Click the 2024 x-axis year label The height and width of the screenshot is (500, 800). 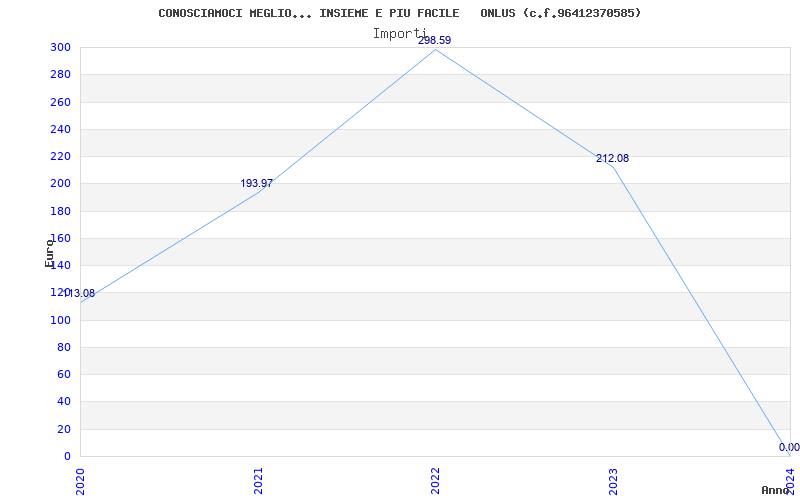pos(790,481)
